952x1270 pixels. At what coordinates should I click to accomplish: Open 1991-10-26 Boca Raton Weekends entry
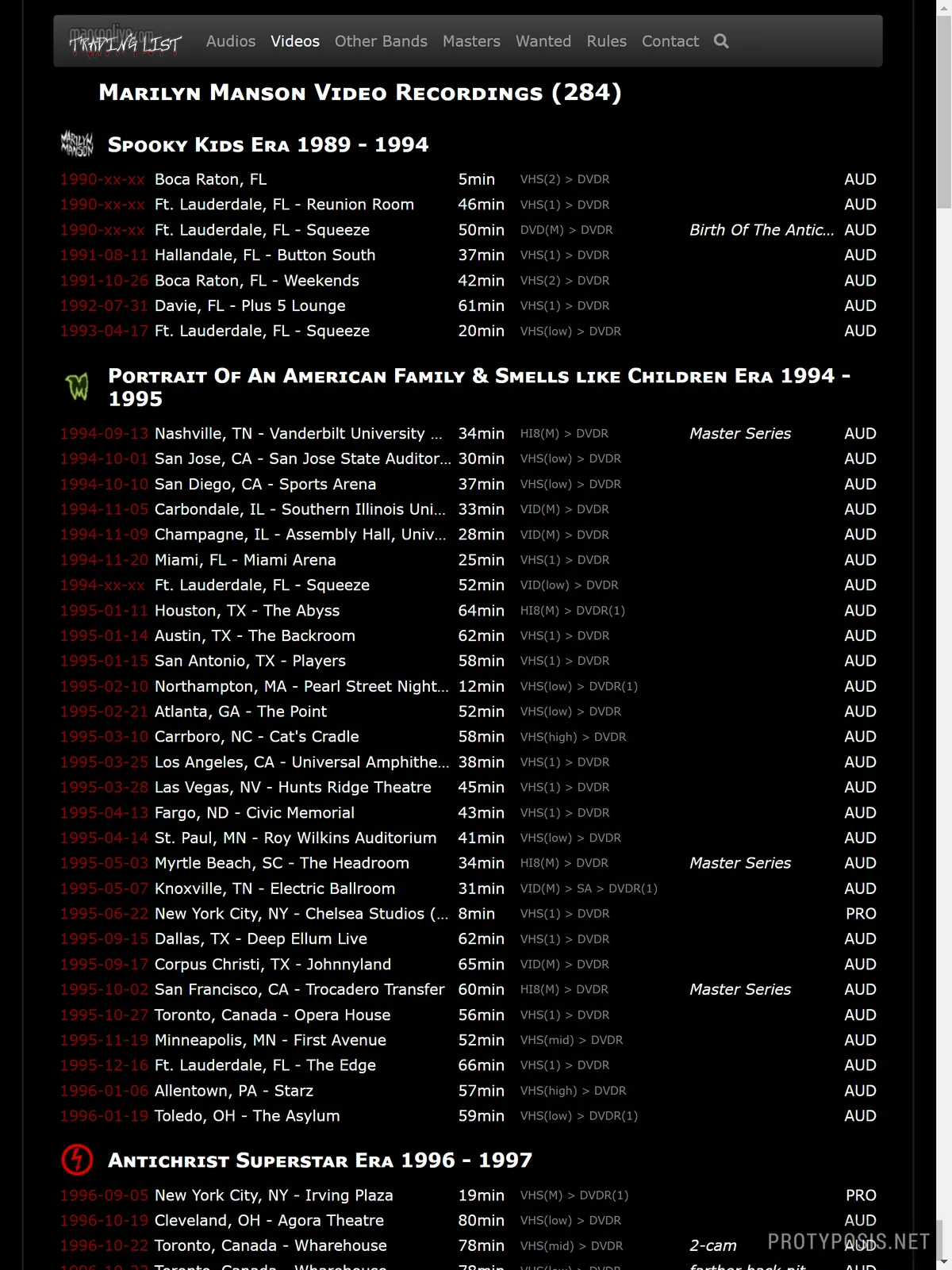click(468, 280)
